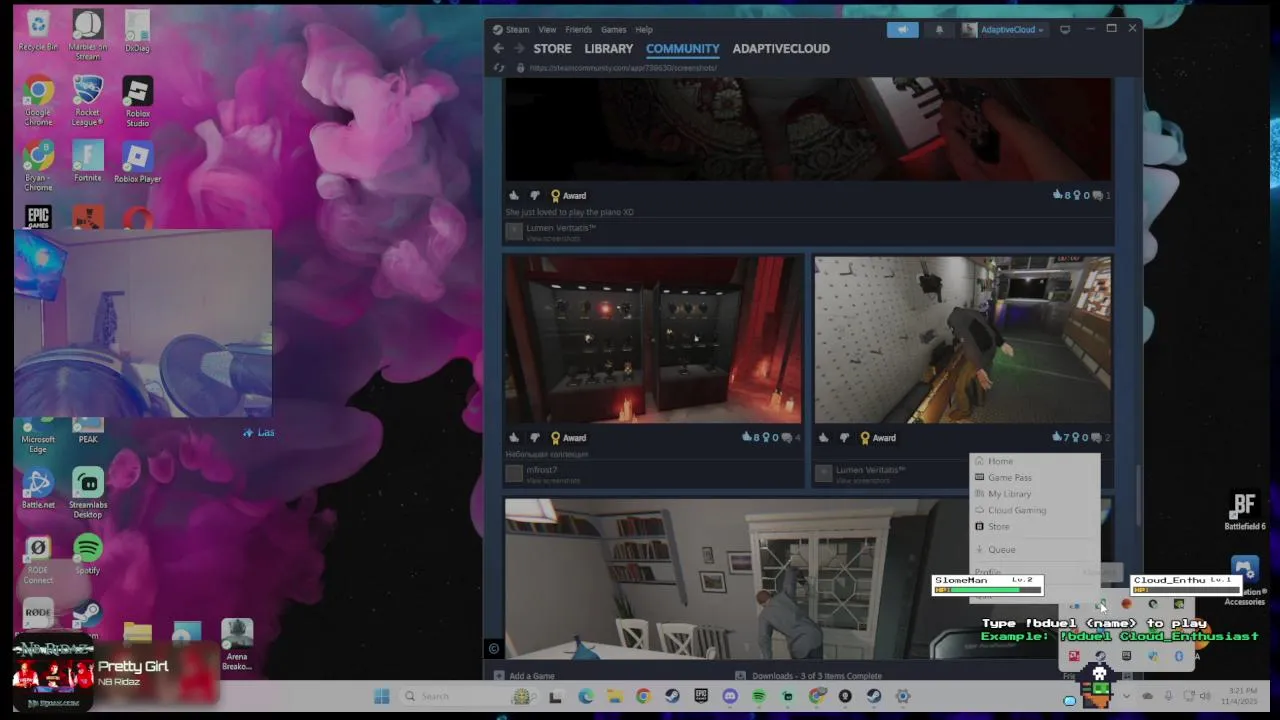Thumbs up the mfrost7 screenshot
The image size is (1280, 720).
point(514,438)
